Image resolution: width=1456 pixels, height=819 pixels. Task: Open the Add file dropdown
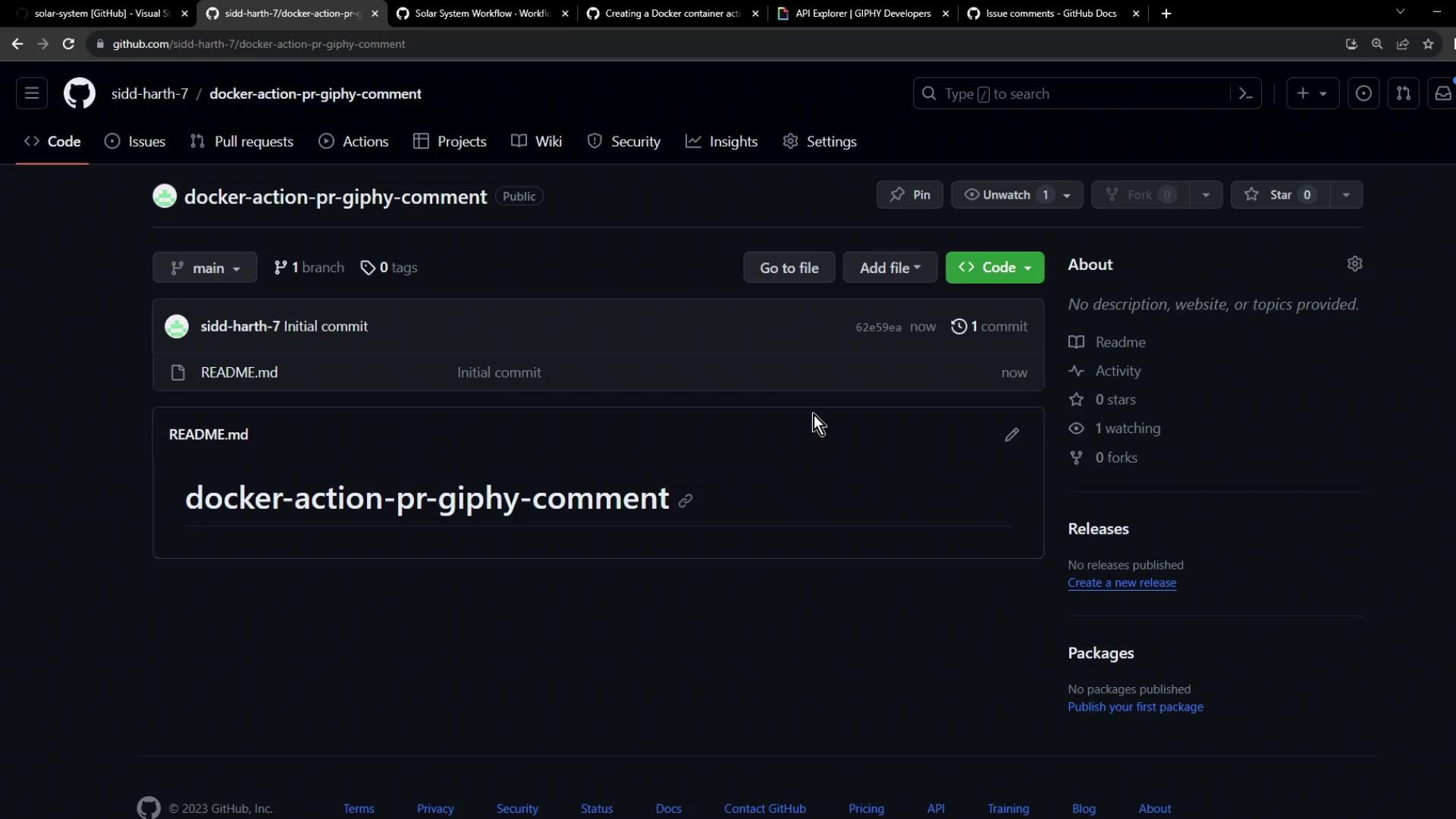pos(890,268)
